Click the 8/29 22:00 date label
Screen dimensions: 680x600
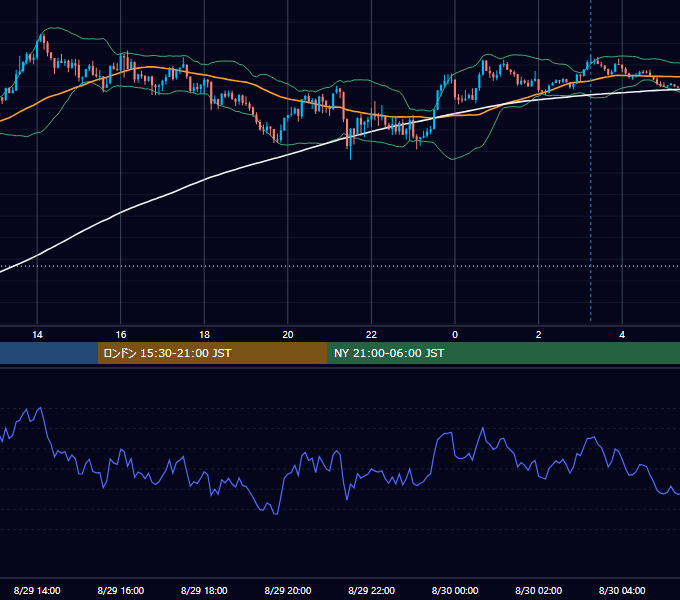[371, 590]
